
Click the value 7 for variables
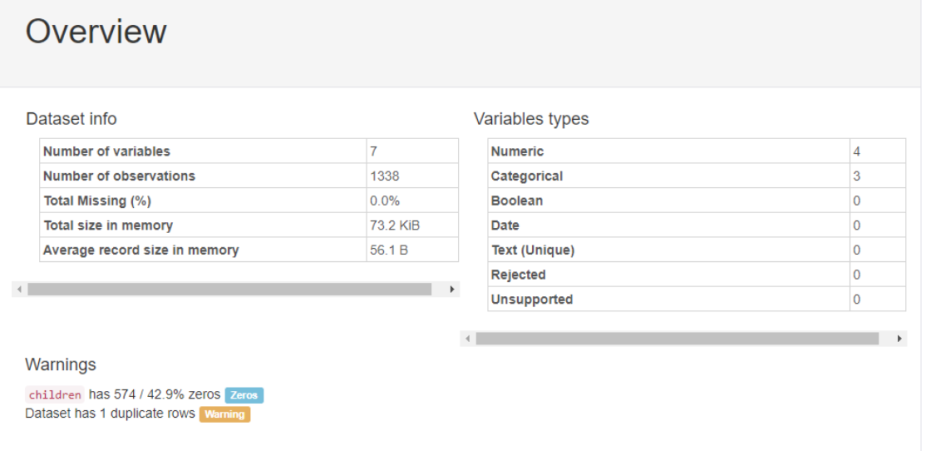(374, 152)
